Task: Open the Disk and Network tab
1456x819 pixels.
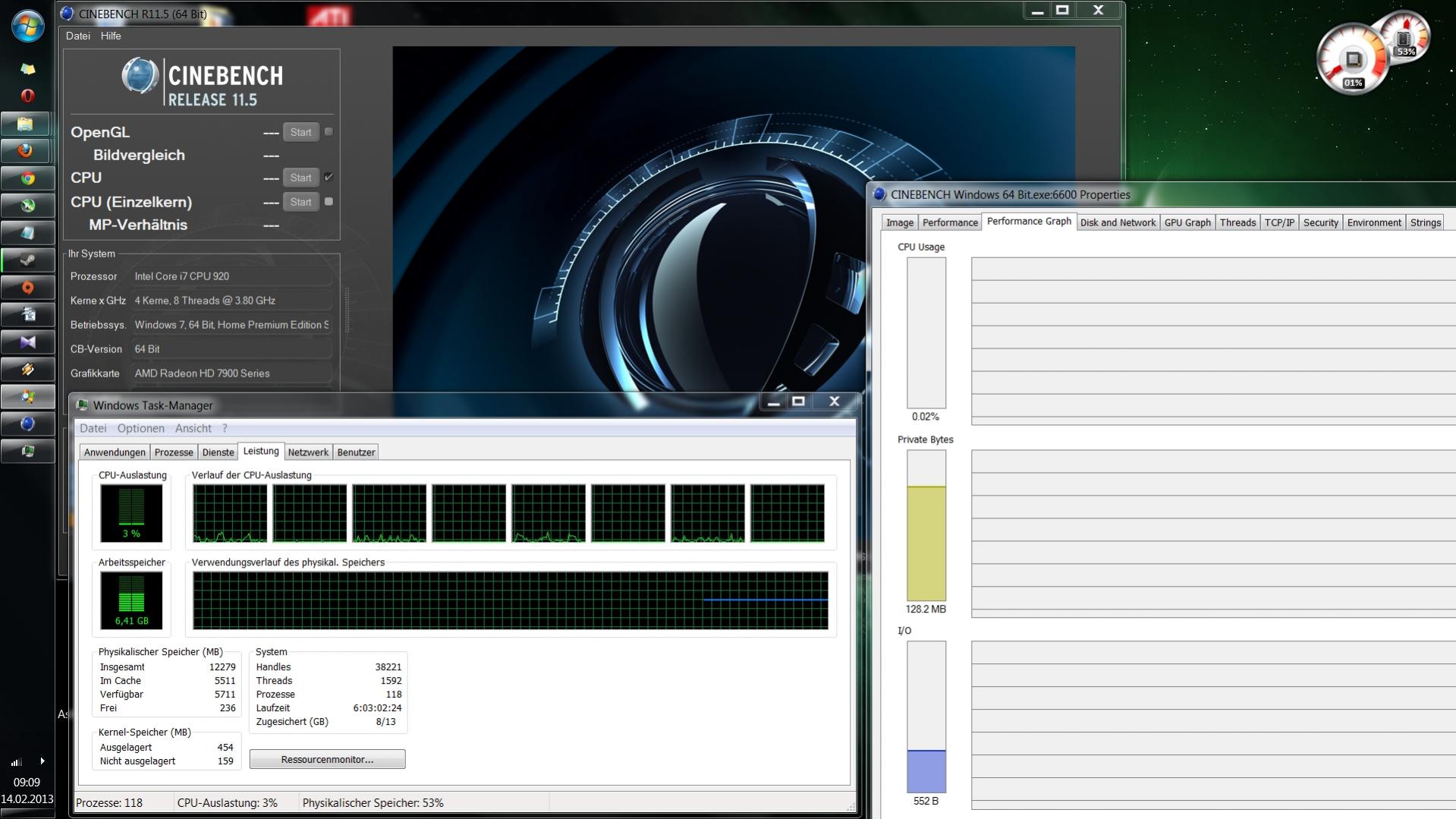Action: tap(1118, 222)
